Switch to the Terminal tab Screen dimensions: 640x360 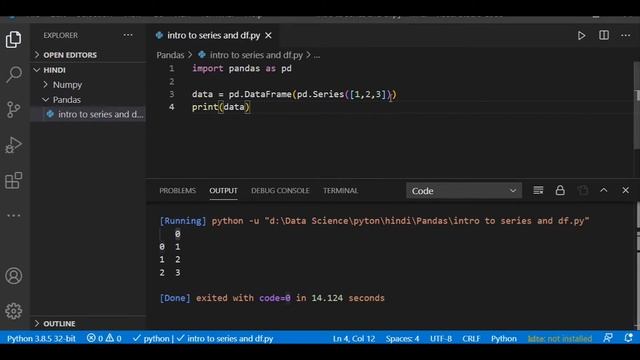(340, 191)
